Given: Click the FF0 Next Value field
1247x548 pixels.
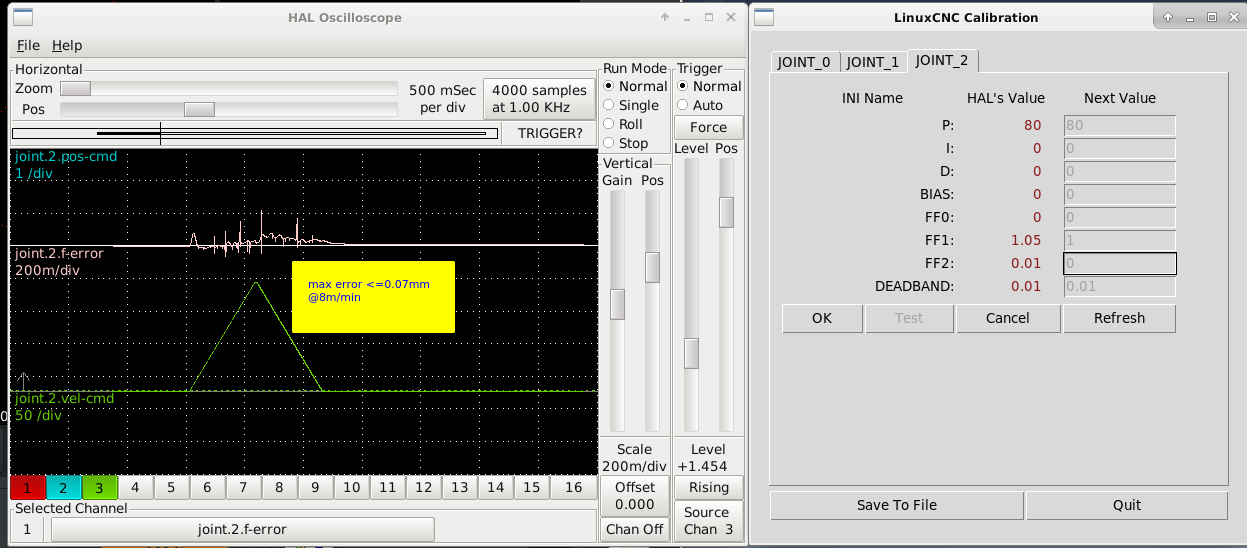Looking at the screenshot, I should [1119, 217].
